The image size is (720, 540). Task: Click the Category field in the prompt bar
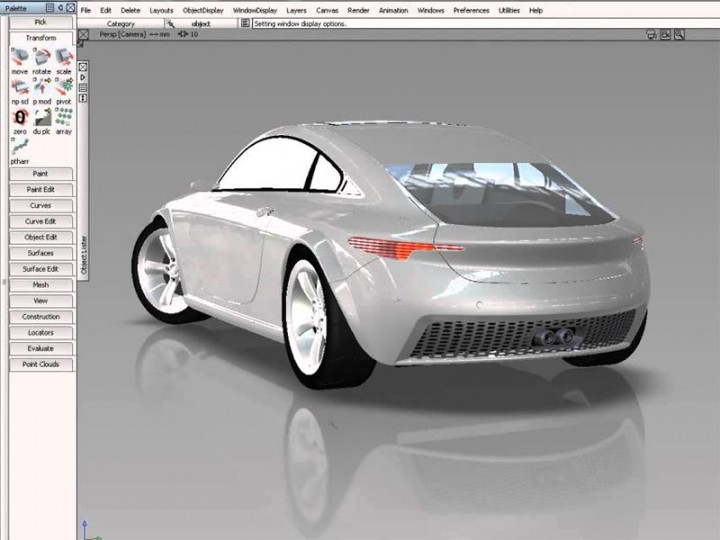[121, 23]
